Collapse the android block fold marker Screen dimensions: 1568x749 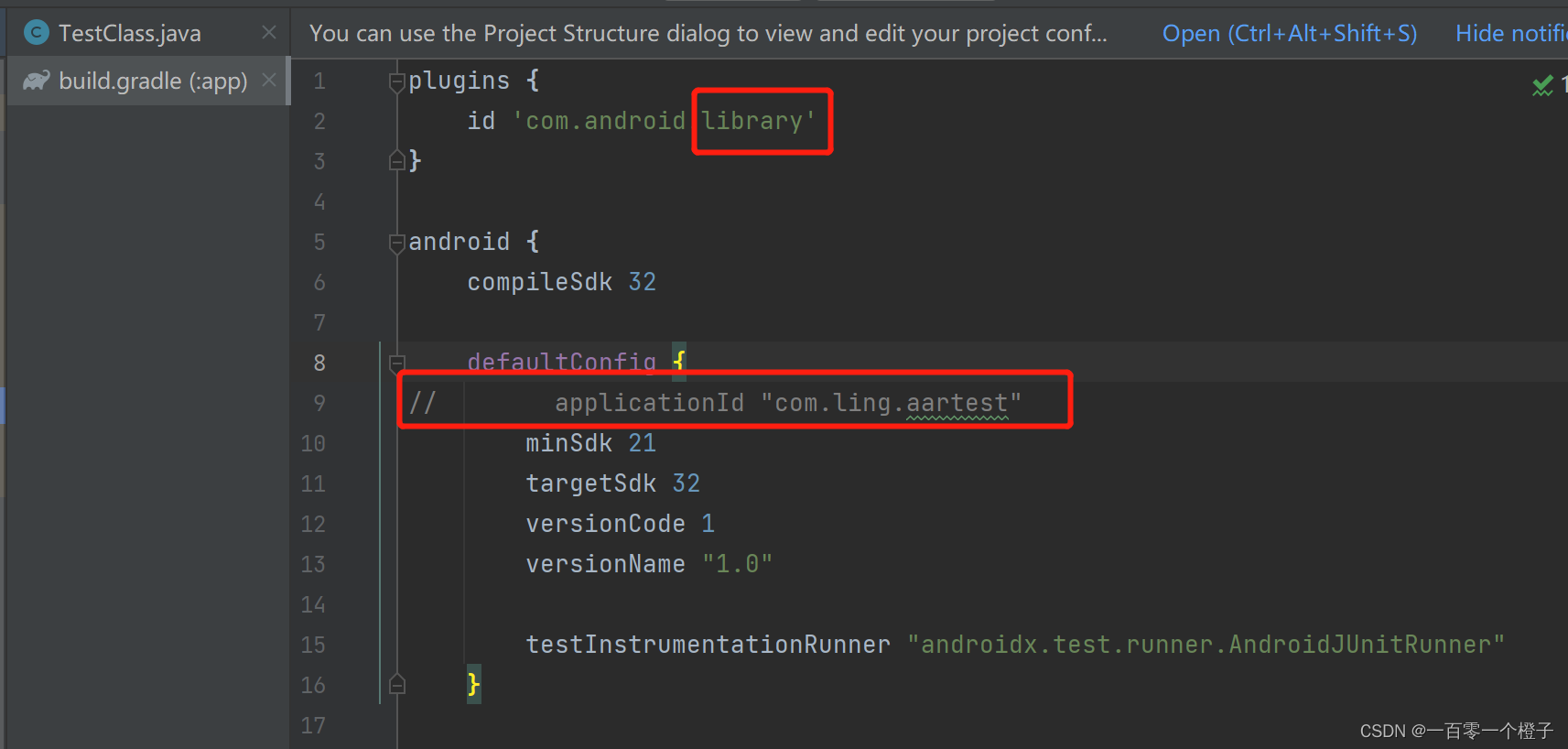point(397,243)
